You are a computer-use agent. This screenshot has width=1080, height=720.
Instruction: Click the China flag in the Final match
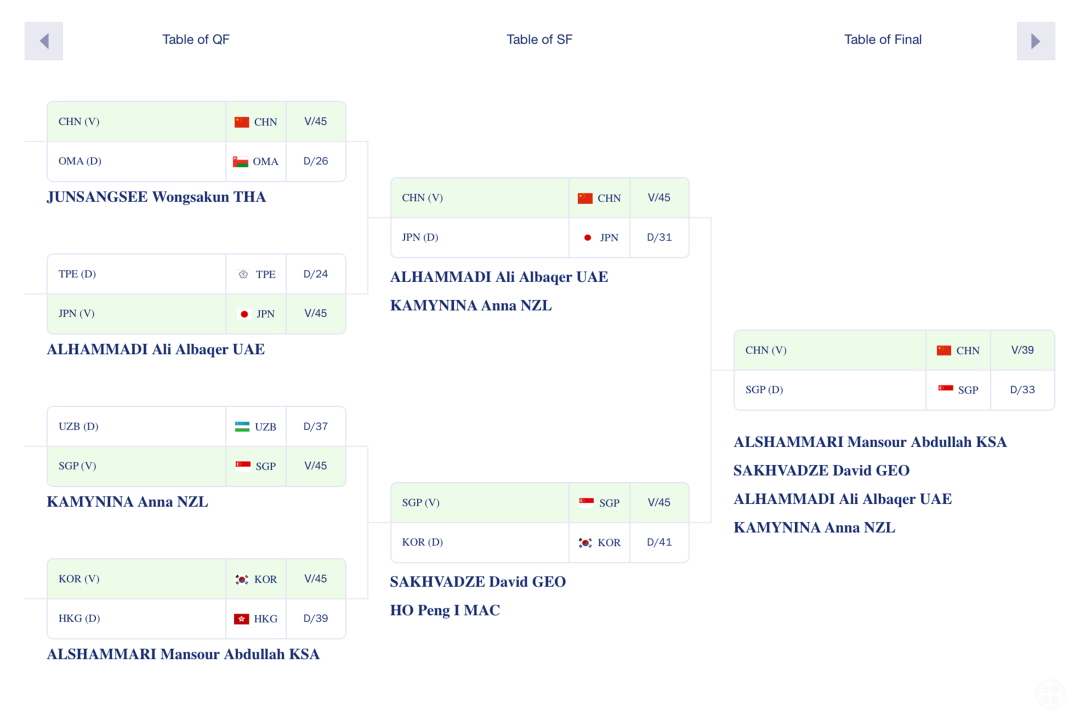click(x=944, y=350)
